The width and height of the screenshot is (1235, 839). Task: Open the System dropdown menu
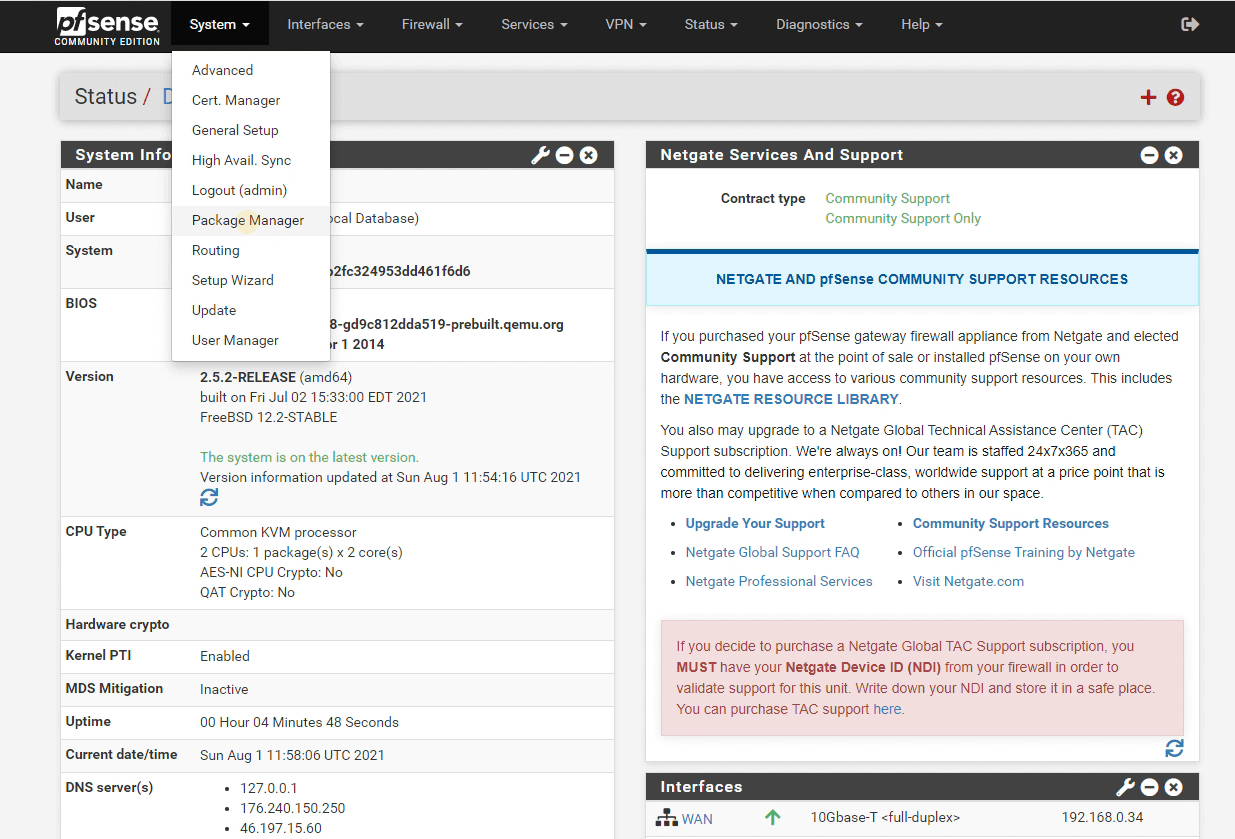[220, 24]
